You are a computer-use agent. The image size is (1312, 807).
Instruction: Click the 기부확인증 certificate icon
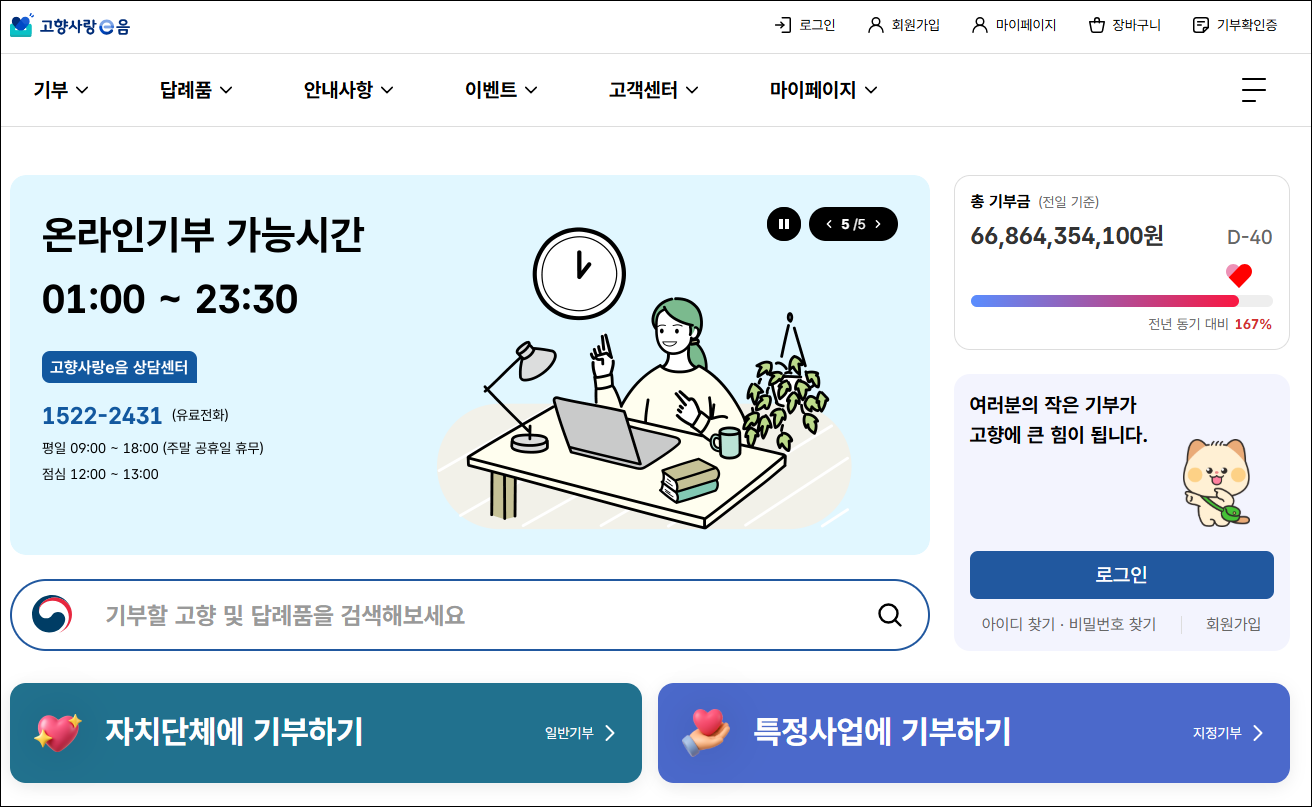tap(1201, 25)
